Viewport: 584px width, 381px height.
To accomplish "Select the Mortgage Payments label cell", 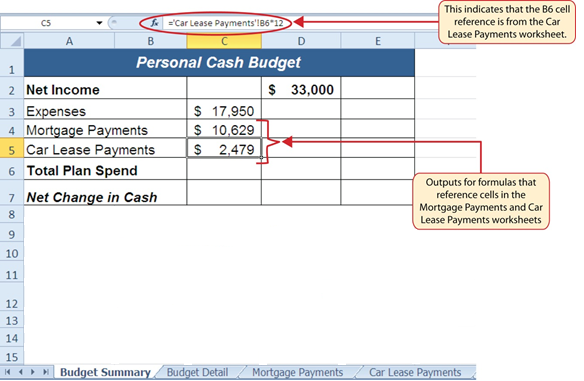I will pyautogui.click(x=105, y=129).
